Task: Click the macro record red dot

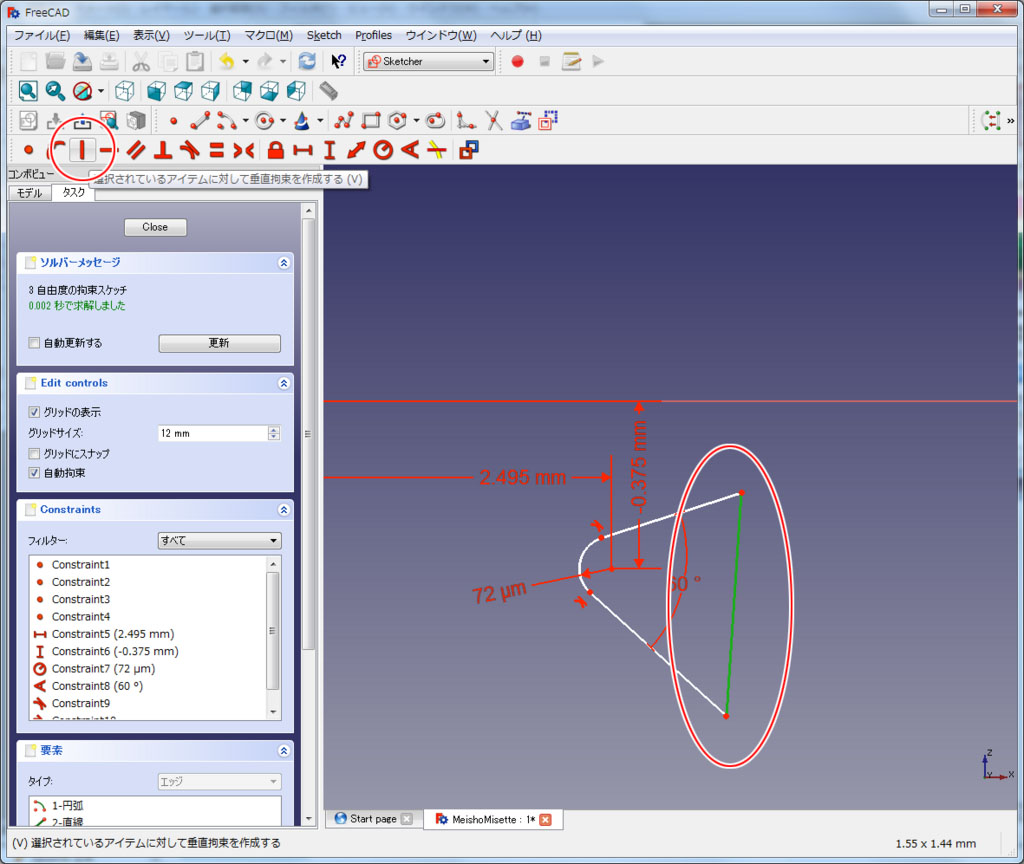Action: 517,61
